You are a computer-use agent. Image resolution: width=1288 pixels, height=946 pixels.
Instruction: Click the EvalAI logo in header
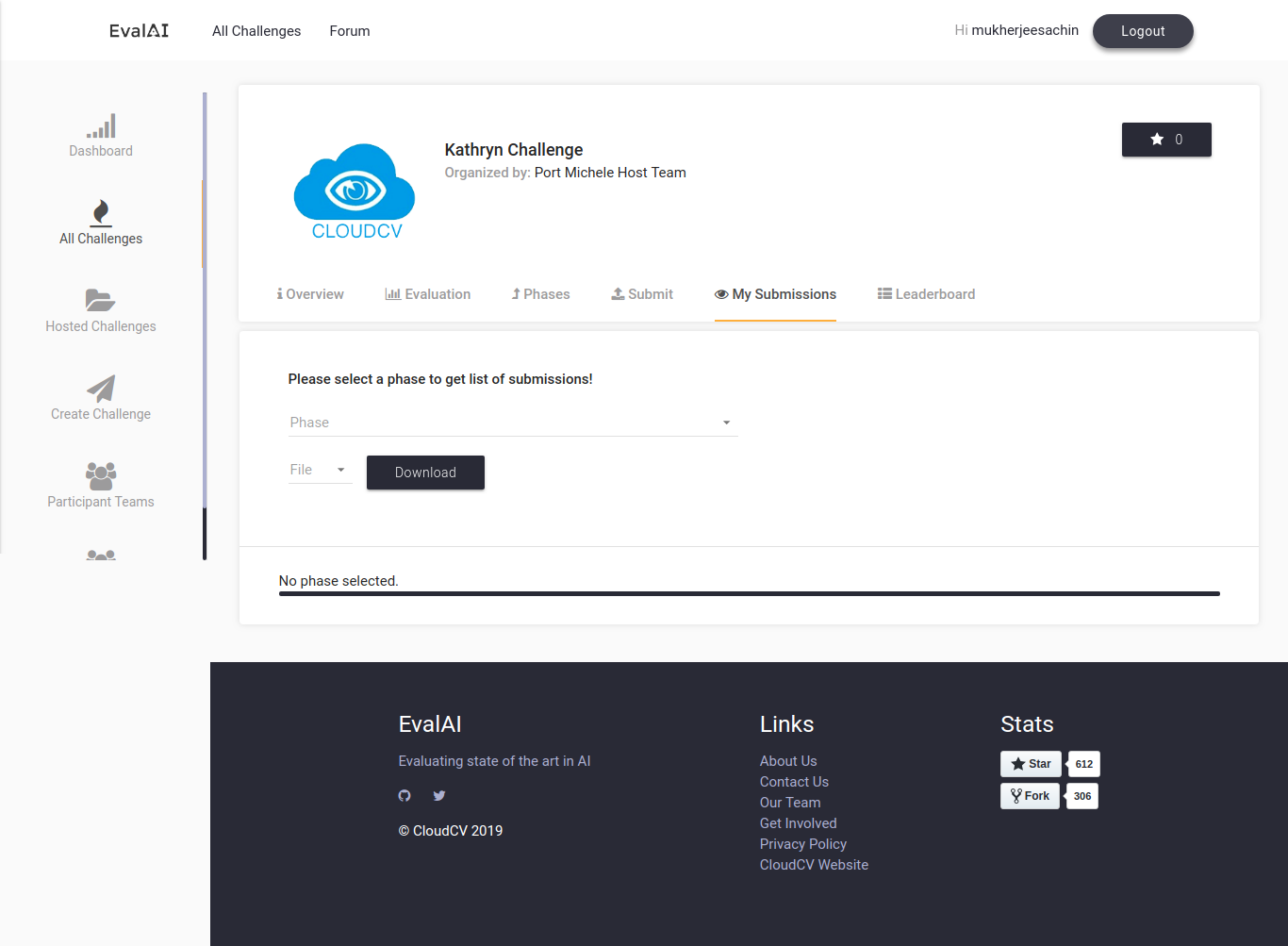(x=140, y=31)
